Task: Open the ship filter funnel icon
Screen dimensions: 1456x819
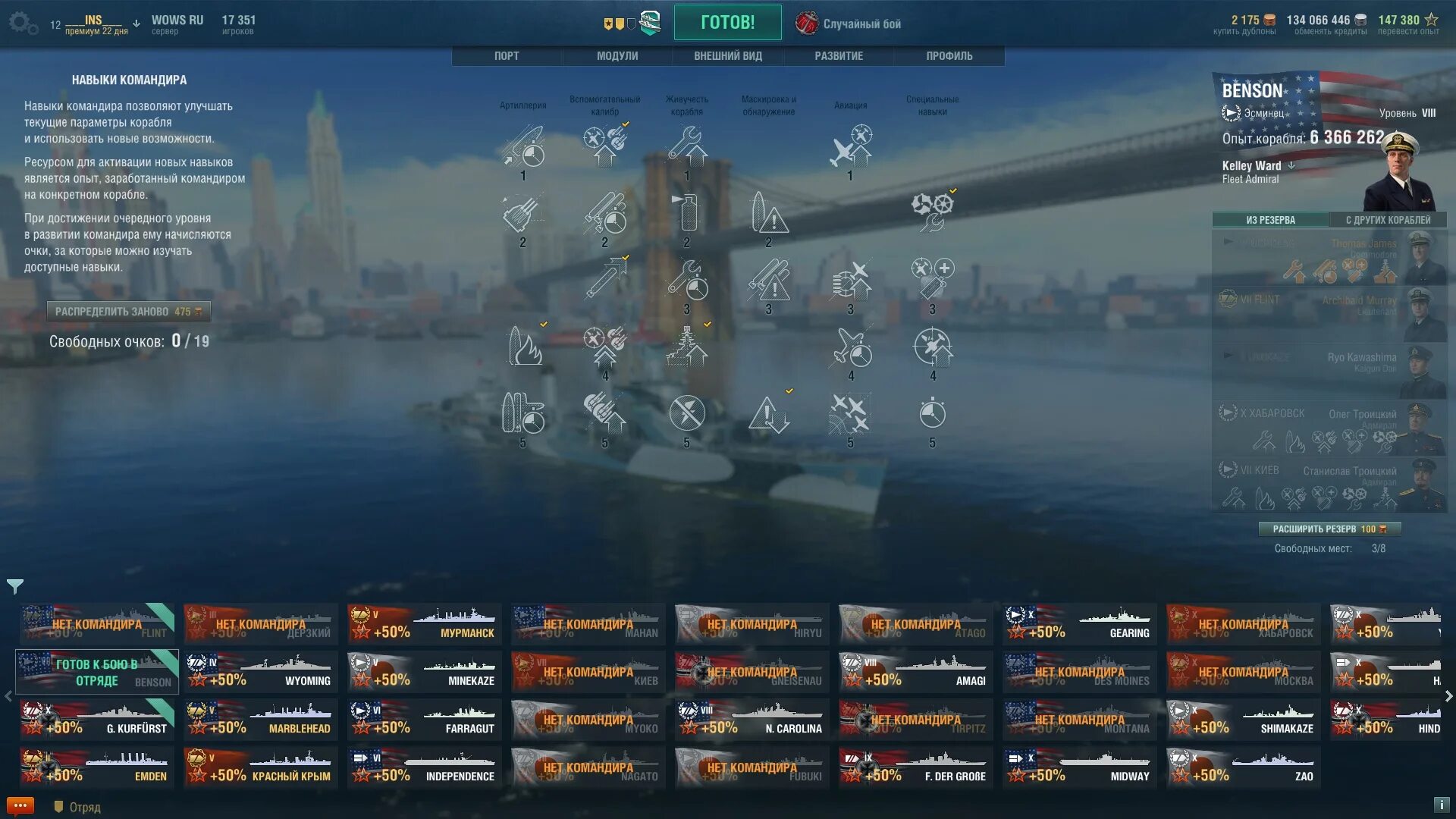Action: (15, 586)
